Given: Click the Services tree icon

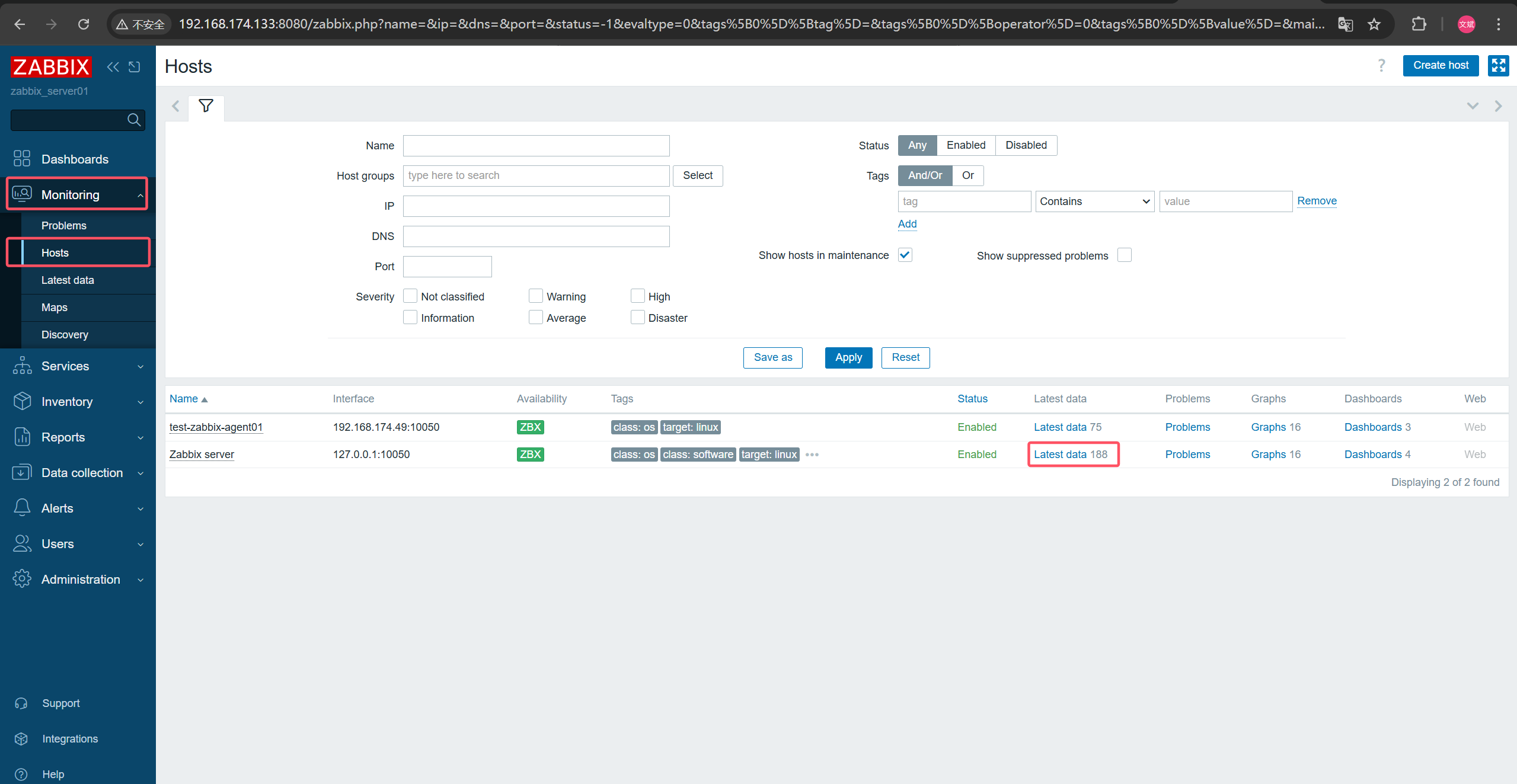Looking at the screenshot, I should [x=22, y=366].
